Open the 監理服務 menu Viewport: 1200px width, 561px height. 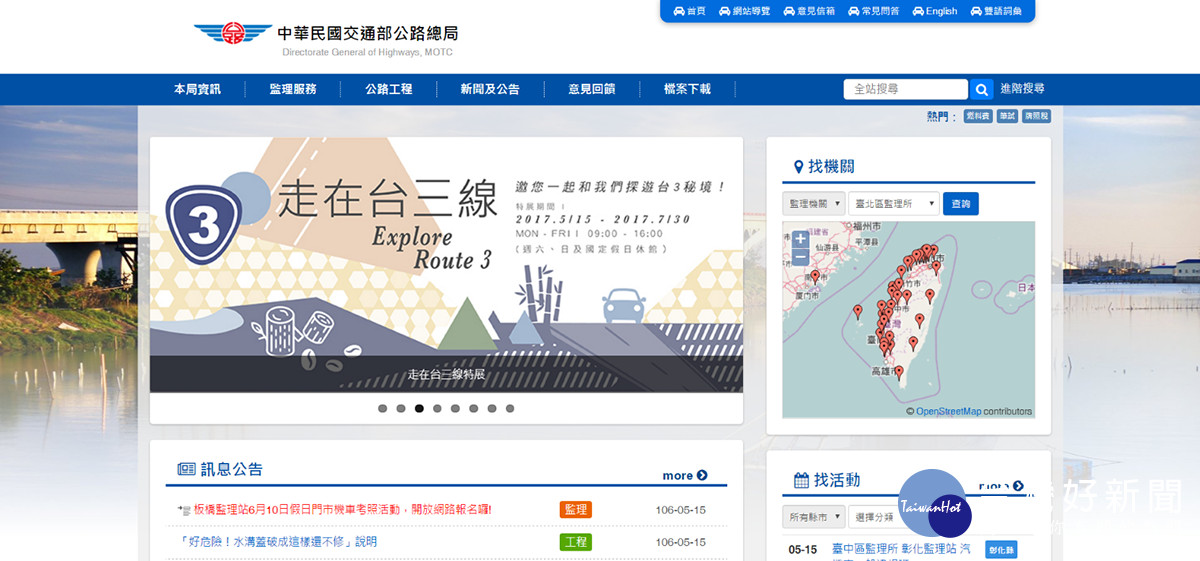pos(293,89)
